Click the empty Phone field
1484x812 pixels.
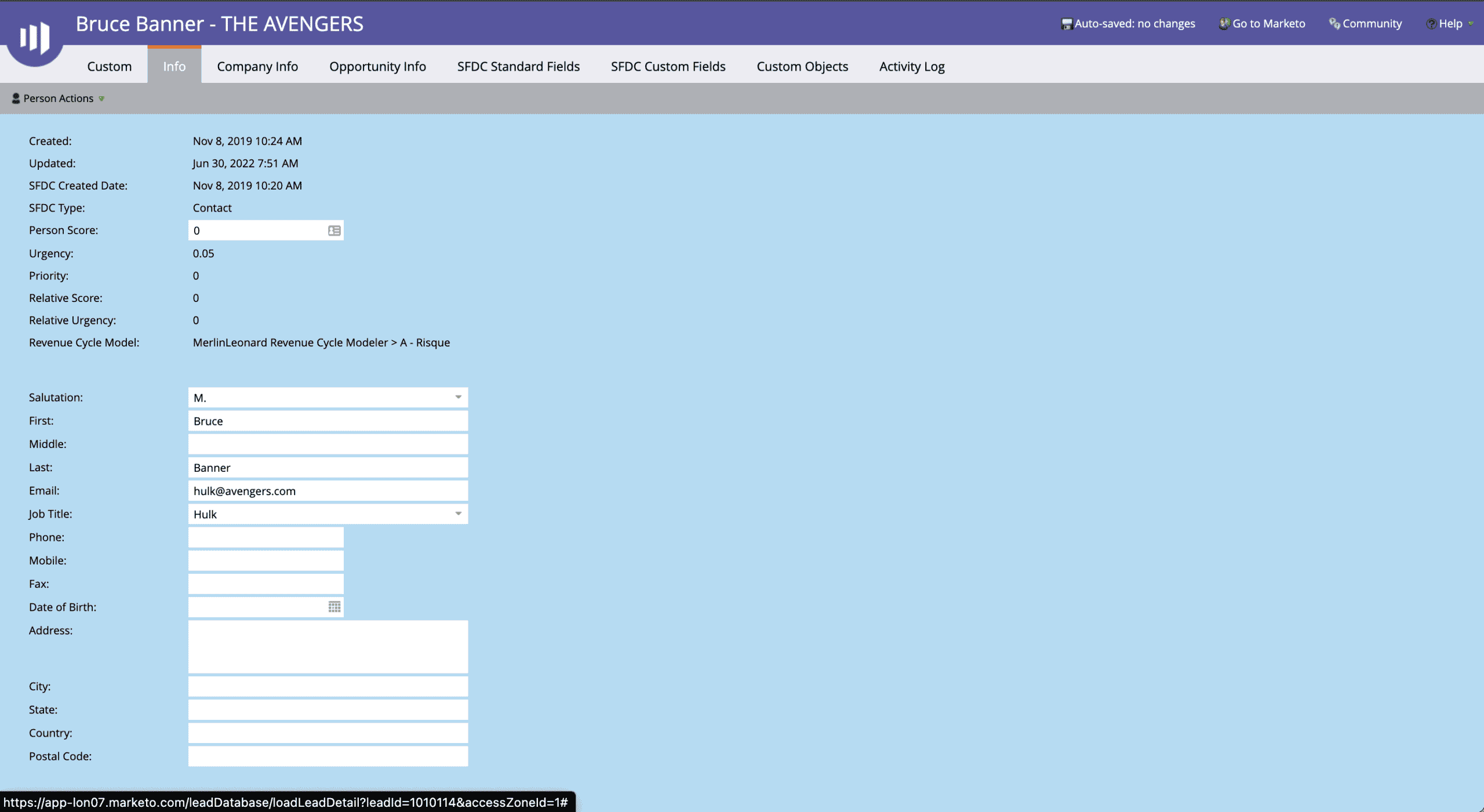266,537
